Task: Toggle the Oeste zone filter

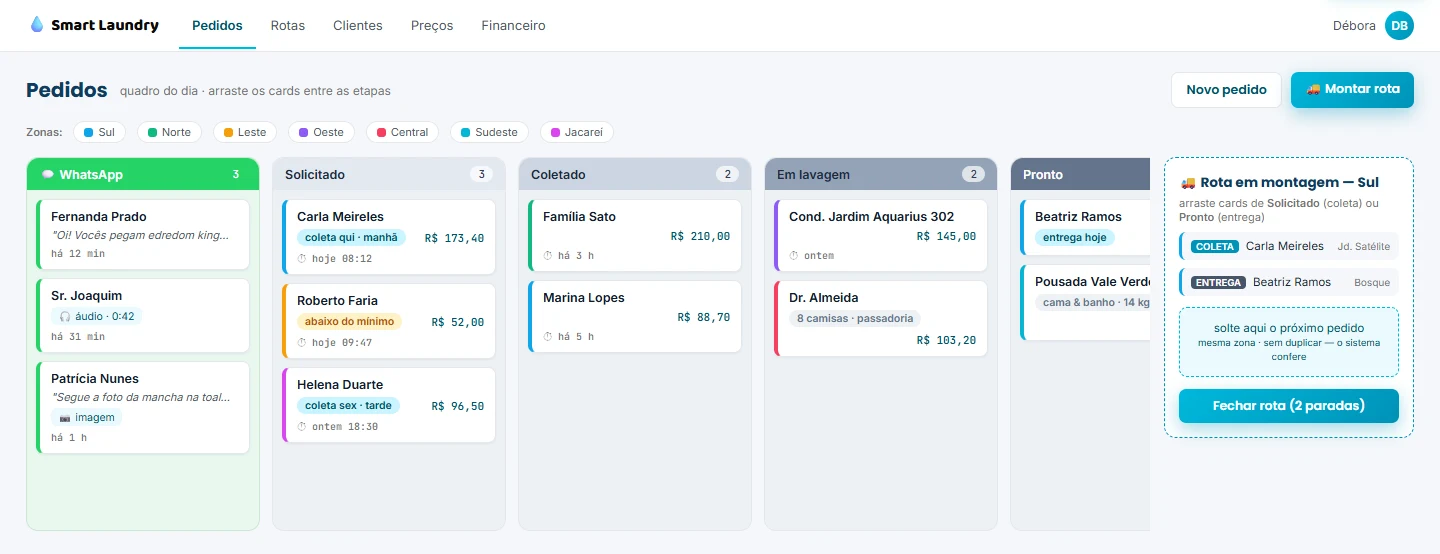Action: 321,132
